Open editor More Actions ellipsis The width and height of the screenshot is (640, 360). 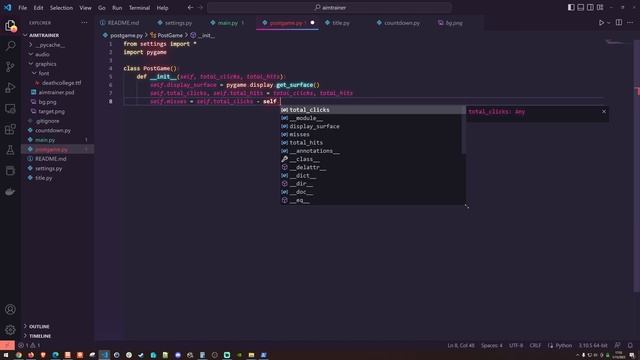coord(630,23)
